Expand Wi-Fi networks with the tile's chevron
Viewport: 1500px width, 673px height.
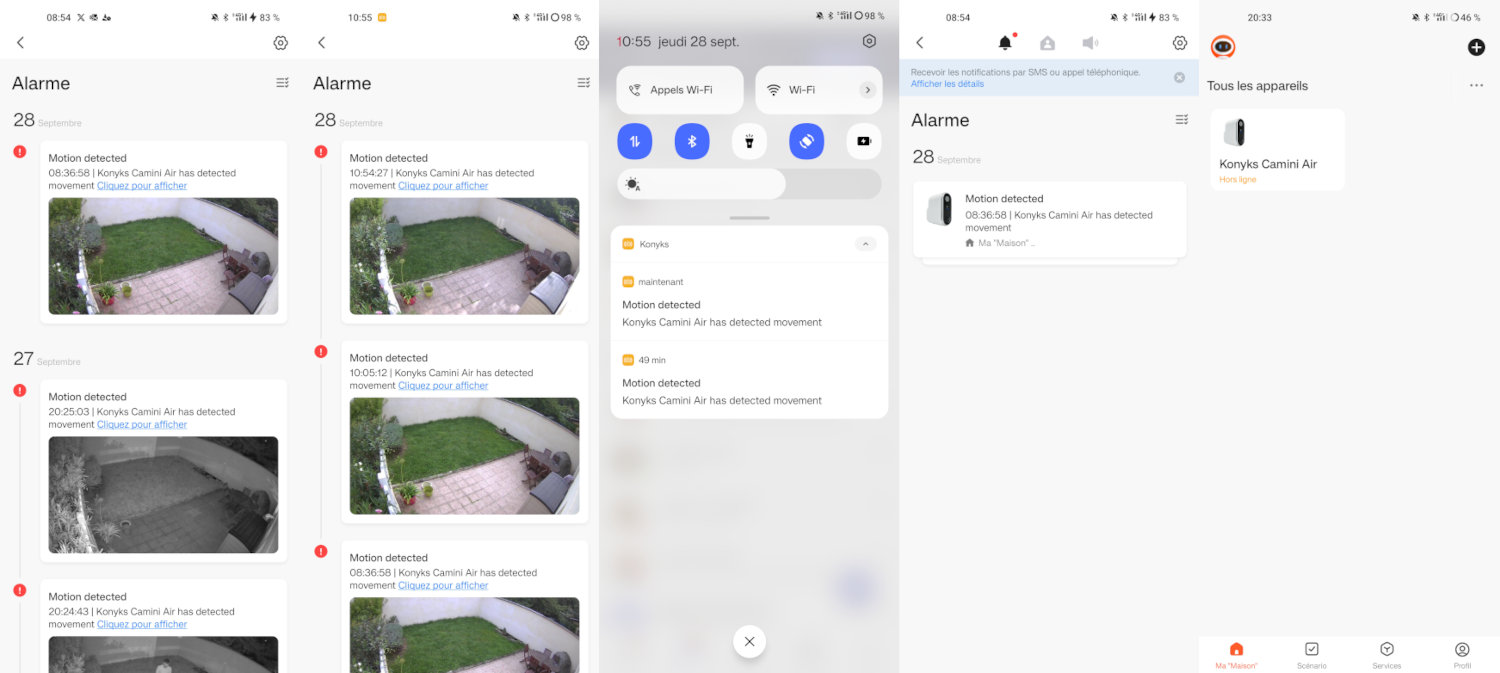click(867, 90)
